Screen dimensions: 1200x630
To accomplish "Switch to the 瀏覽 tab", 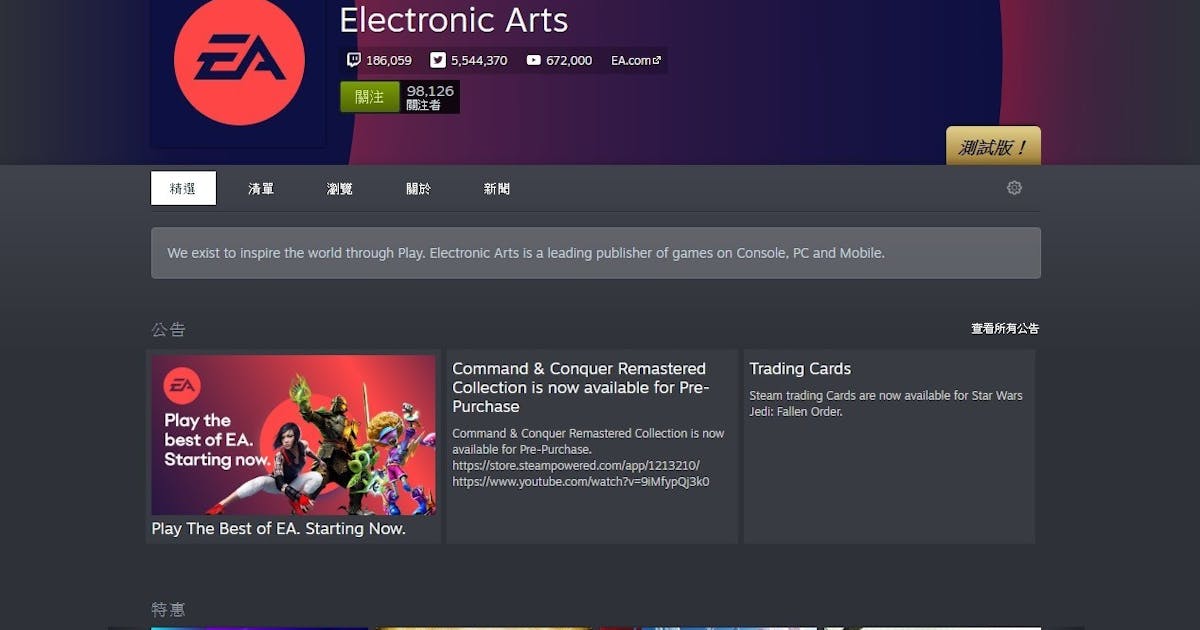I will coord(339,188).
